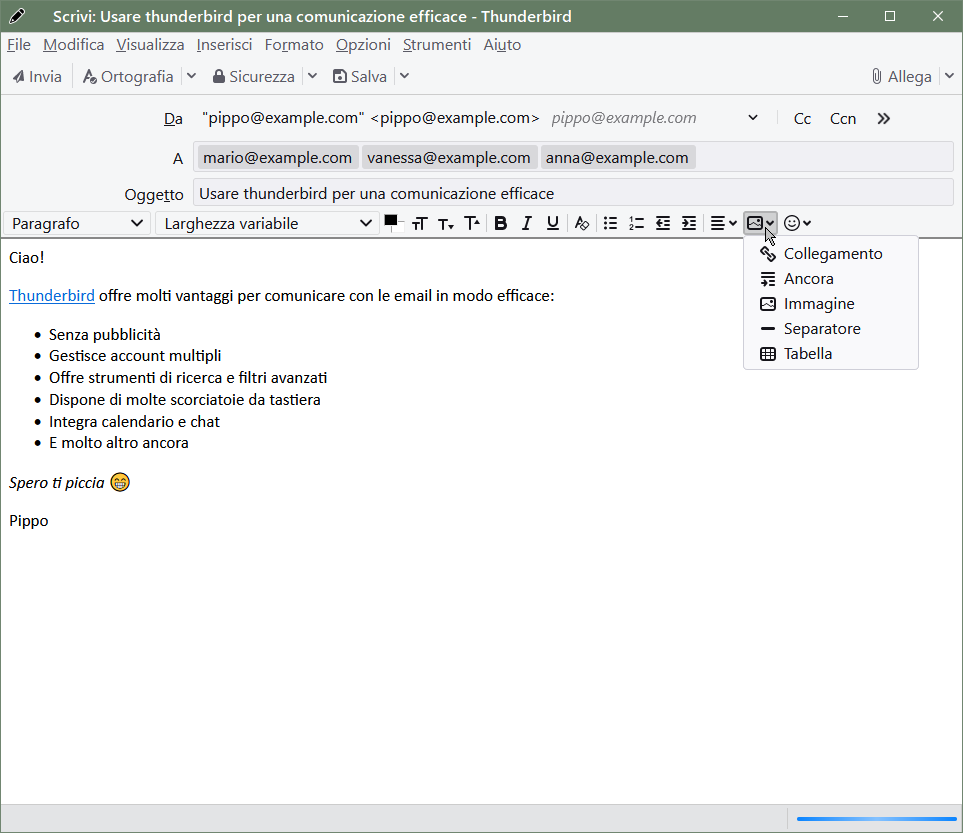Open the Ortografia spell check
963x833 pixels.
click(128, 77)
